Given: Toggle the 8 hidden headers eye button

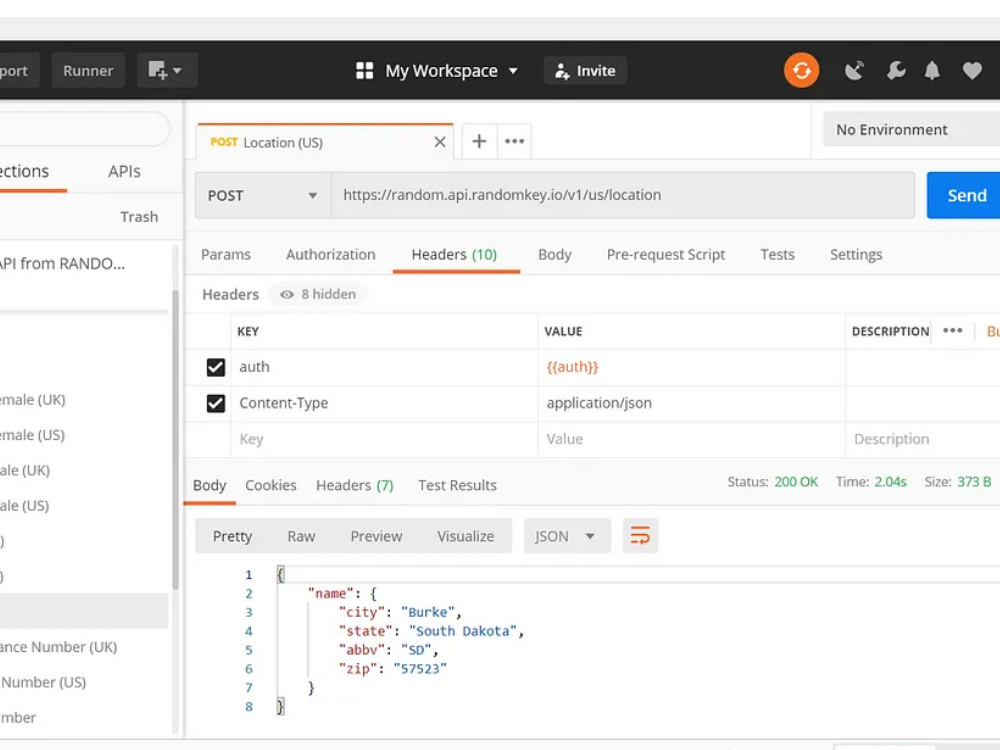Looking at the screenshot, I should 318,294.
